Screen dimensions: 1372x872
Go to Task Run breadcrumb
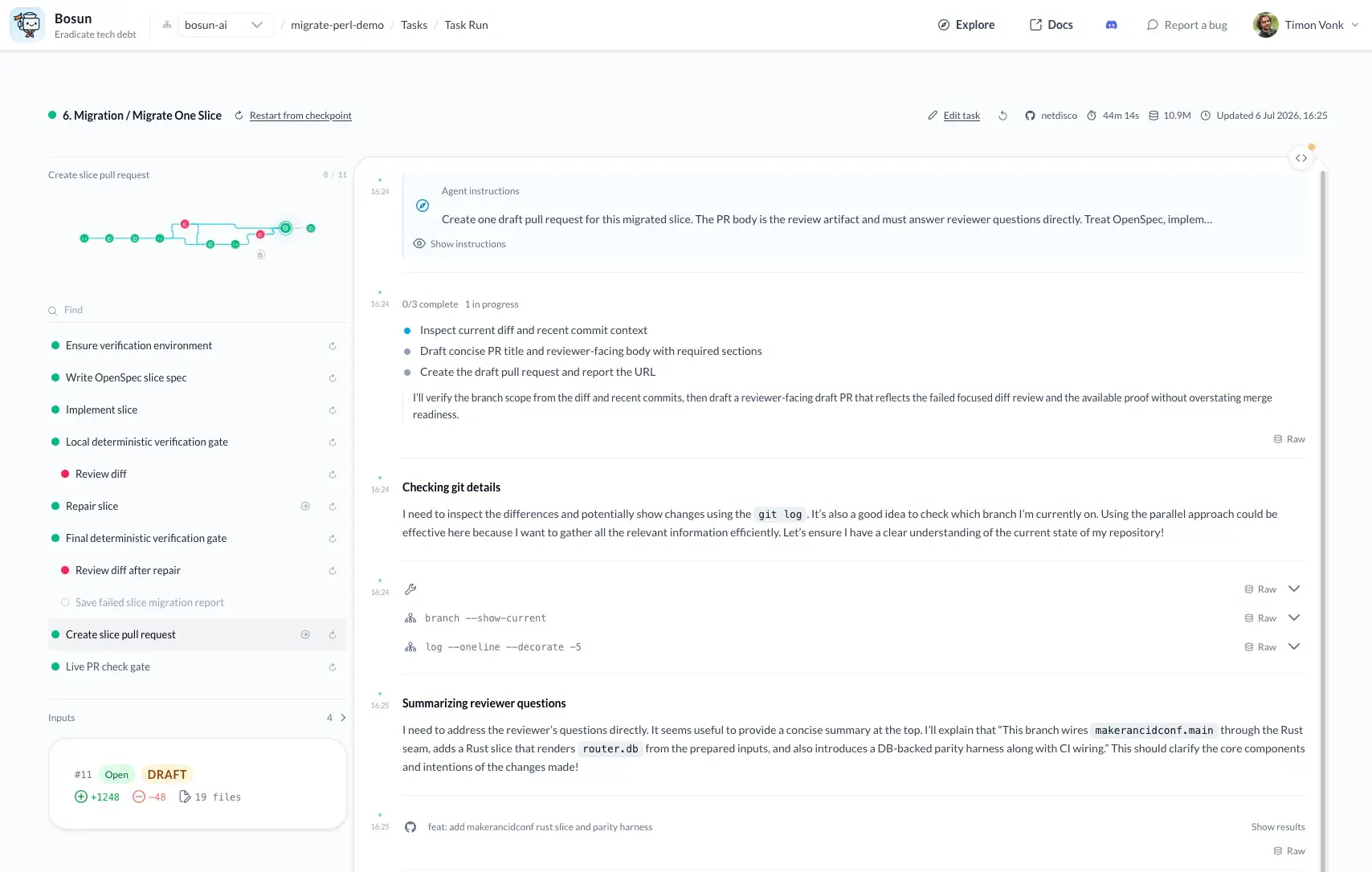[467, 25]
